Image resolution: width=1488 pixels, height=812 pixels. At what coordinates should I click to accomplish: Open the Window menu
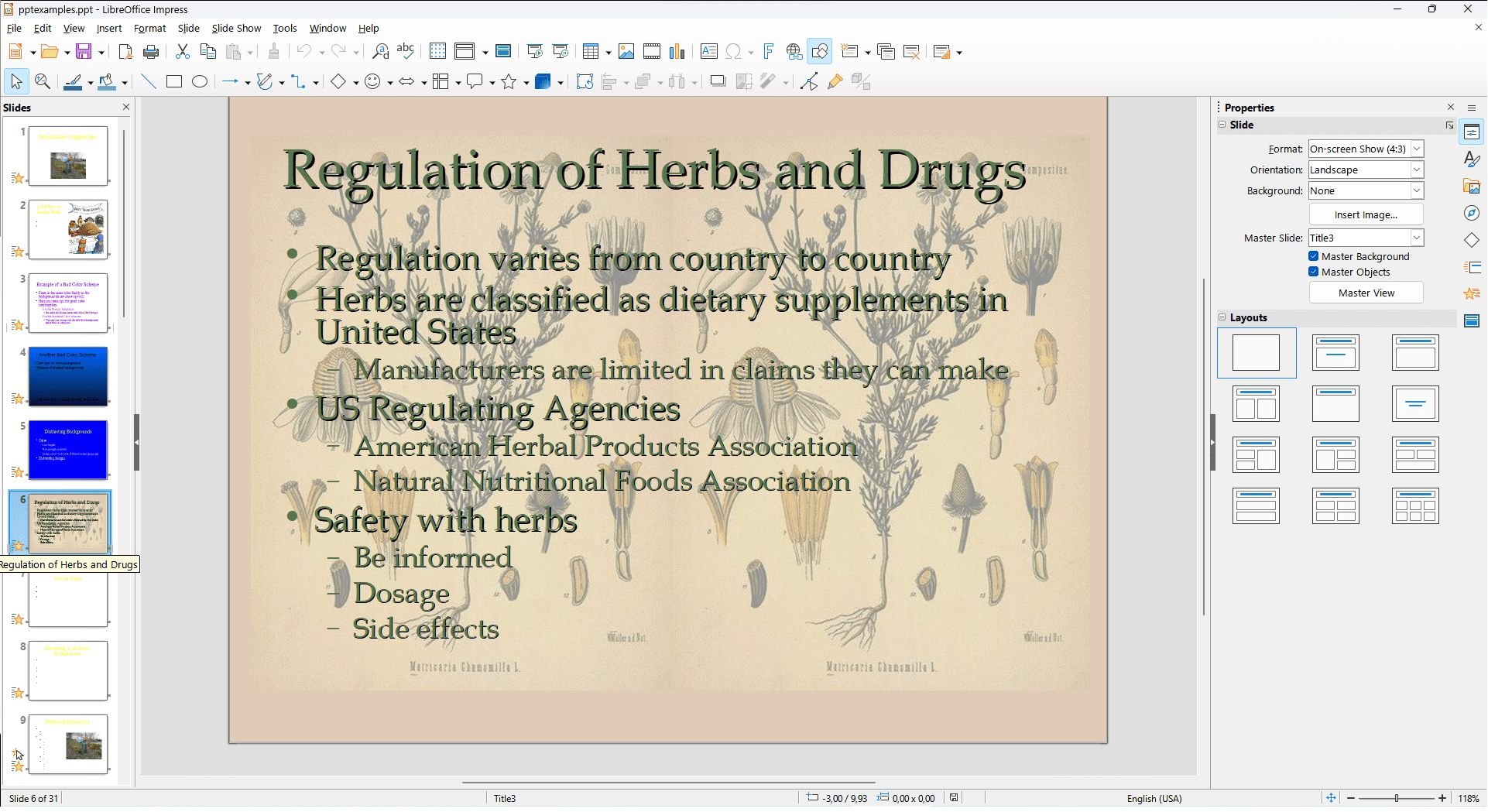(x=327, y=29)
